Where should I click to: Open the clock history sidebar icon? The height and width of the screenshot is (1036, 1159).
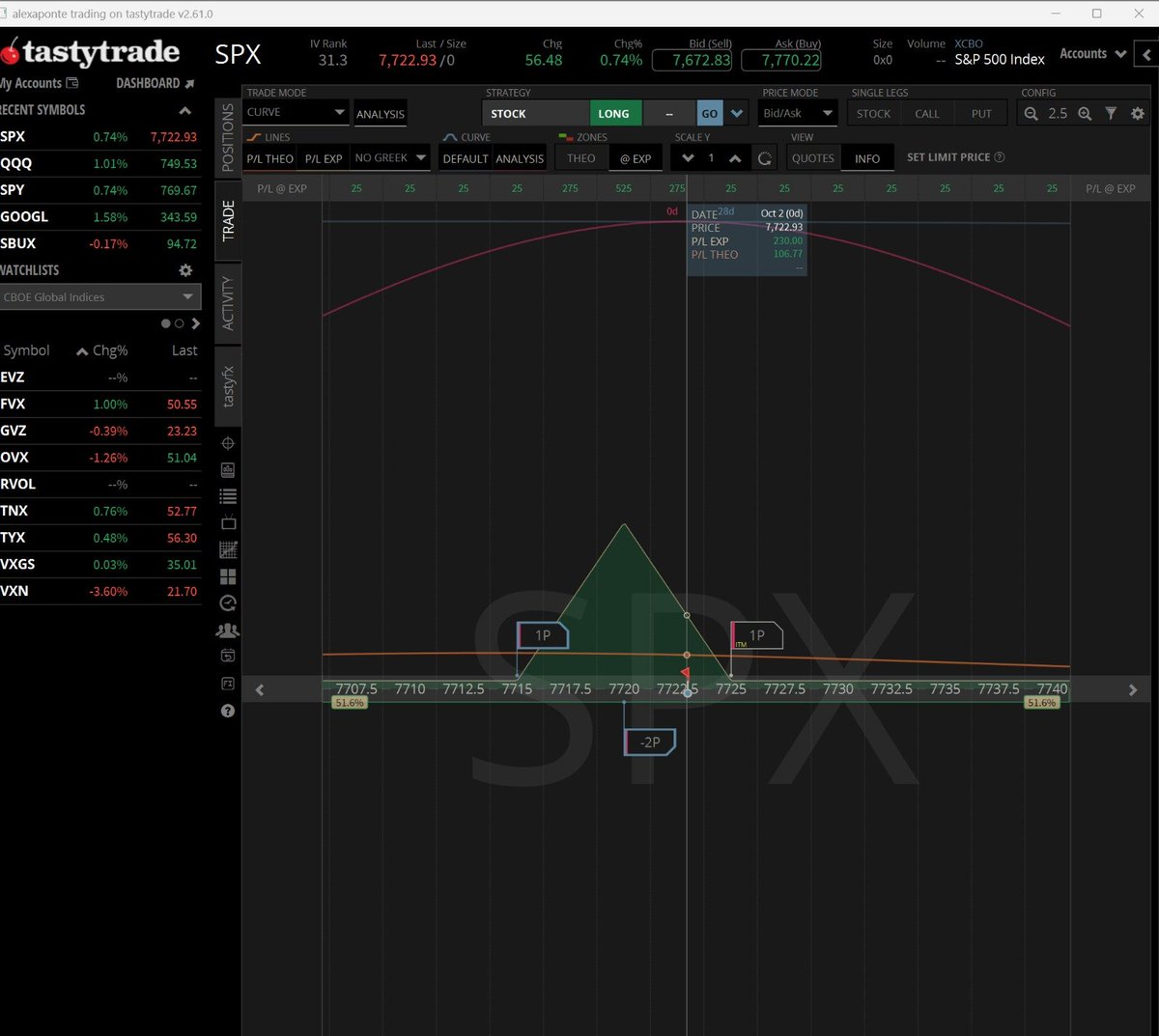coord(228,603)
